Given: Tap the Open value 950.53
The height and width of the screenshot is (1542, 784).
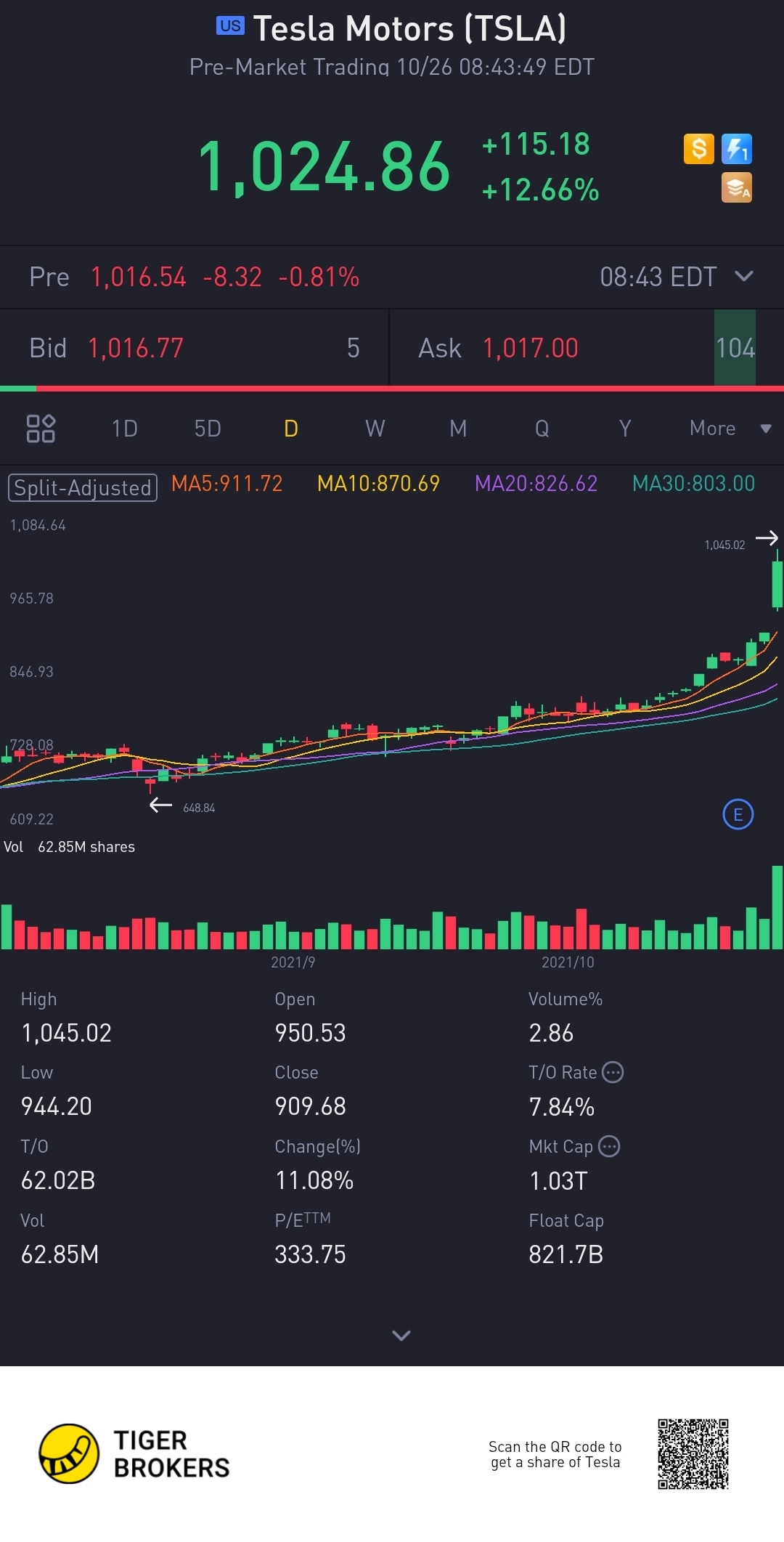Looking at the screenshot, I should 310,1033.
